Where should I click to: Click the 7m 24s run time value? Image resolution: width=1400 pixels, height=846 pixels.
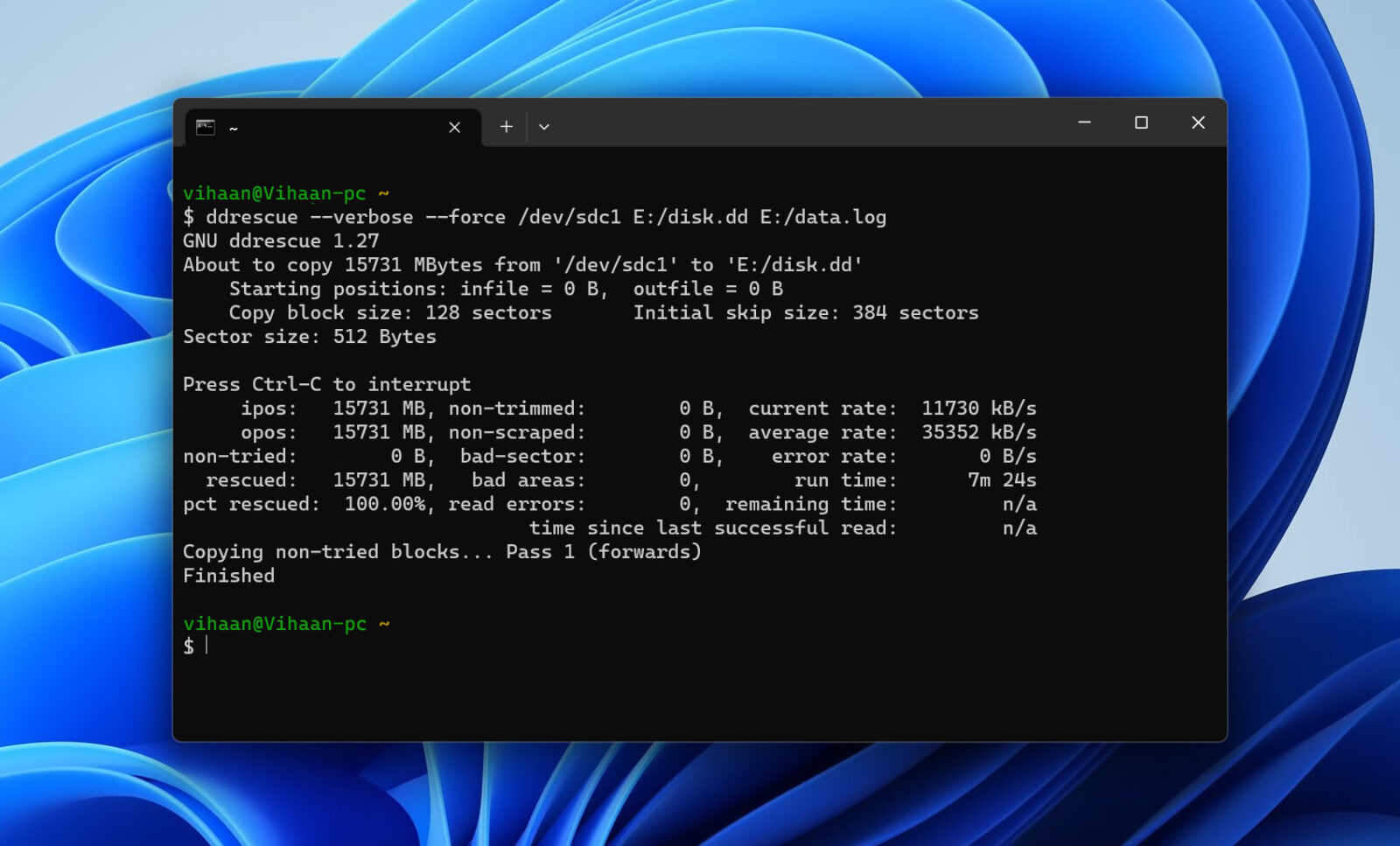1002,479
